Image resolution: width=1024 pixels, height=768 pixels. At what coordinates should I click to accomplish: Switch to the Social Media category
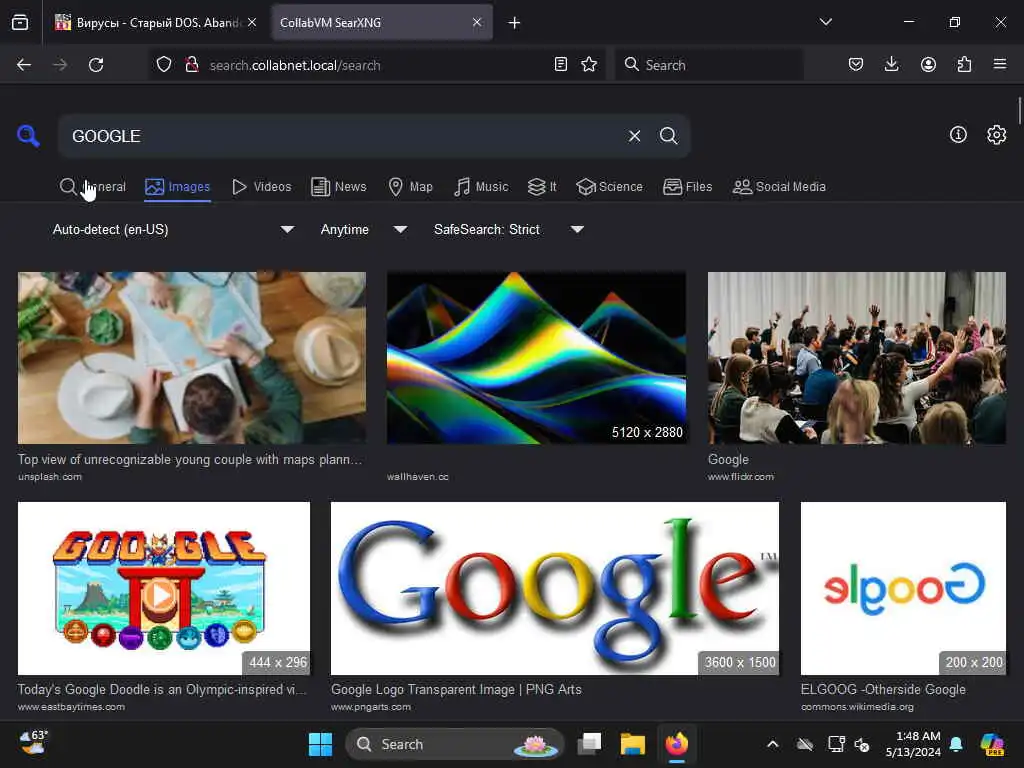779,187
